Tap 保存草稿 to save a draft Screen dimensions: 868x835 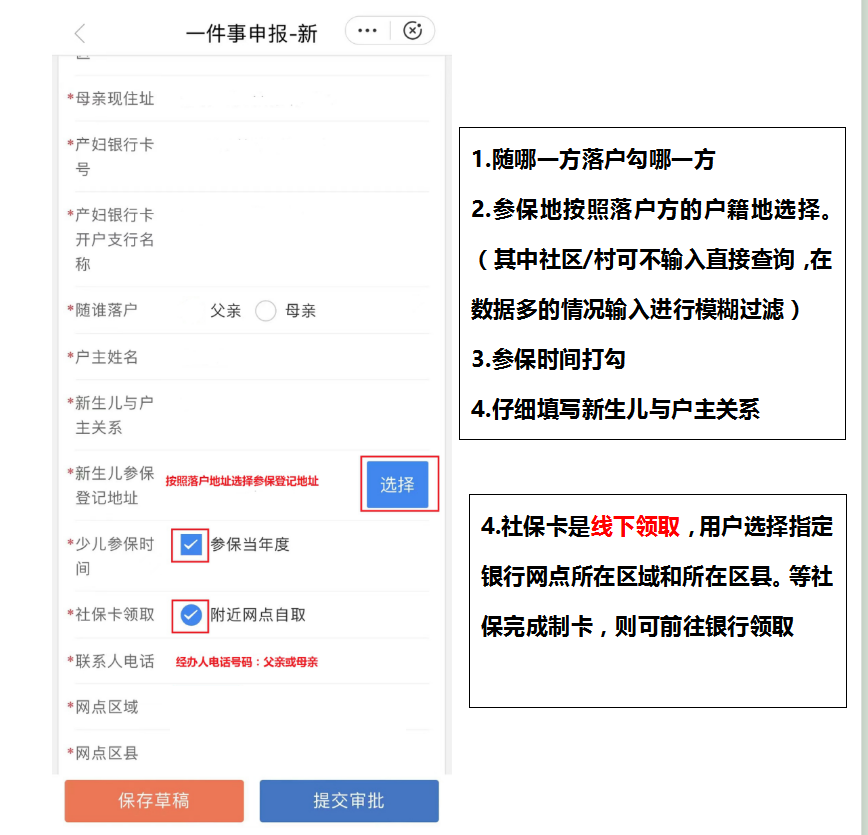click(153, 801)
